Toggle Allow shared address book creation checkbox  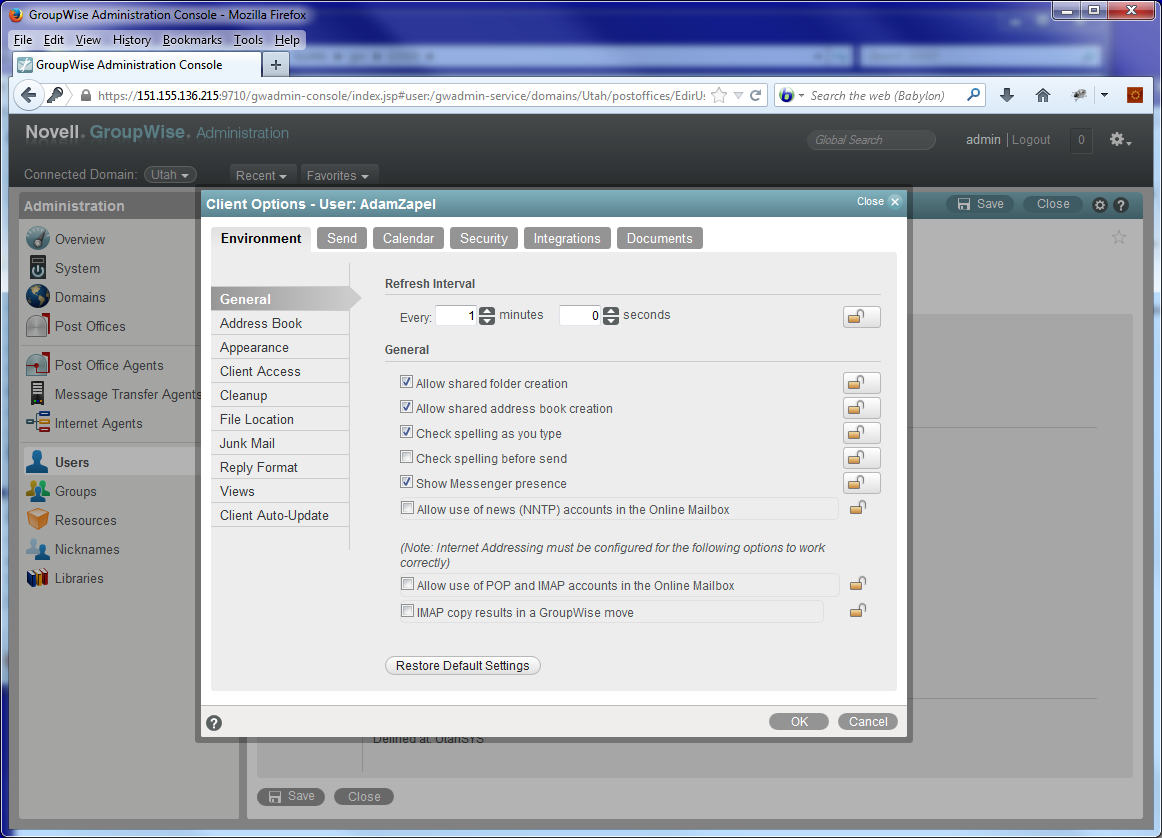click(x=406, y=408)
